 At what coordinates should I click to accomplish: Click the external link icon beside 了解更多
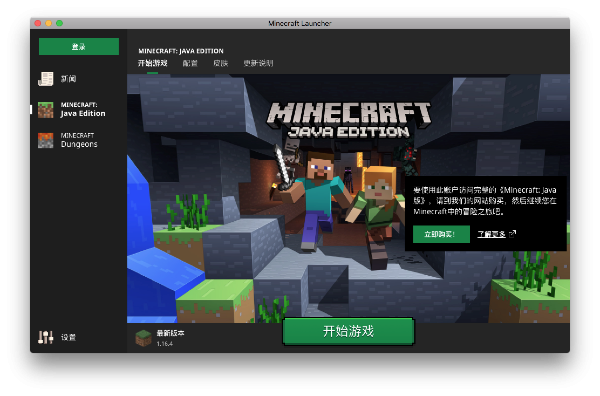tap(513, 233)
